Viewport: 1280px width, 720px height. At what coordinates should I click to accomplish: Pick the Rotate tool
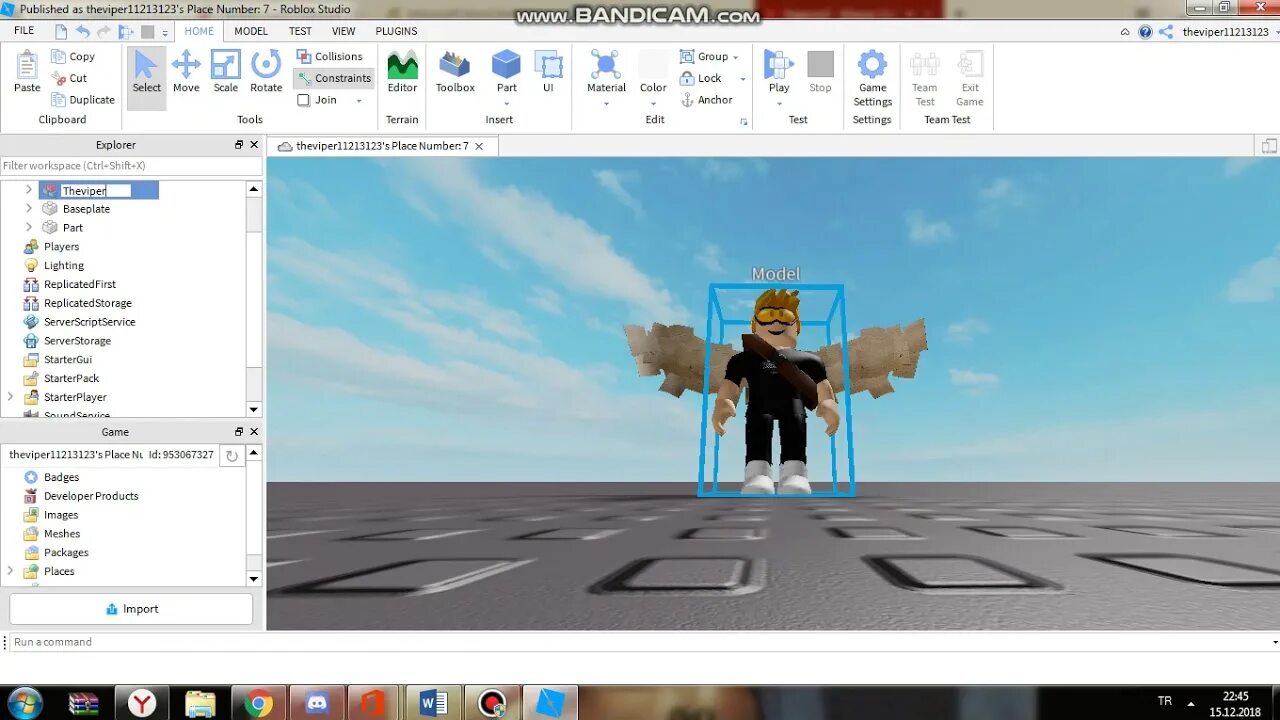(266, 73)
